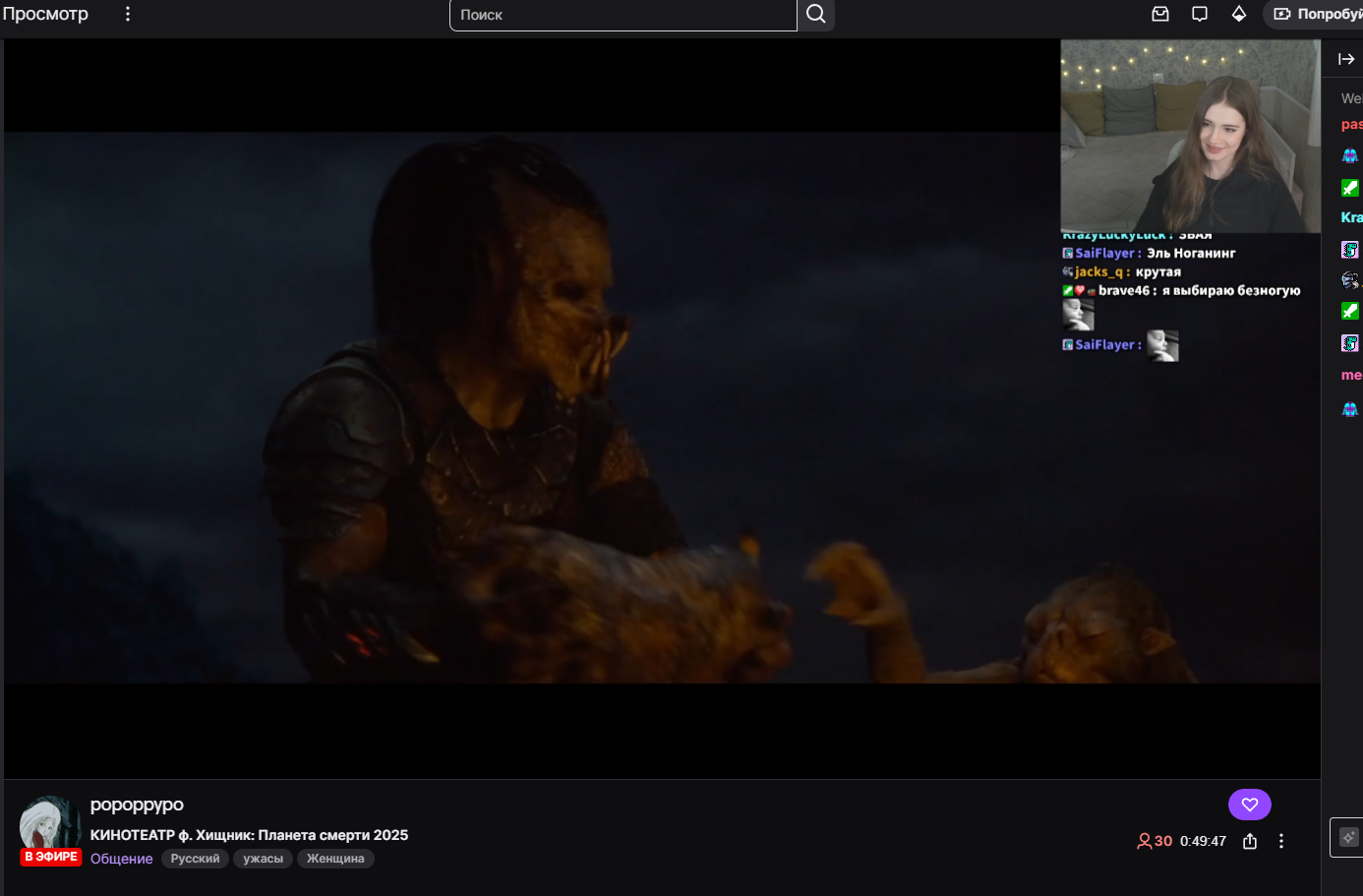Click the Bits diamond icon
1363x896 pixels.
pyautogui.click(x=1239, y=14)
